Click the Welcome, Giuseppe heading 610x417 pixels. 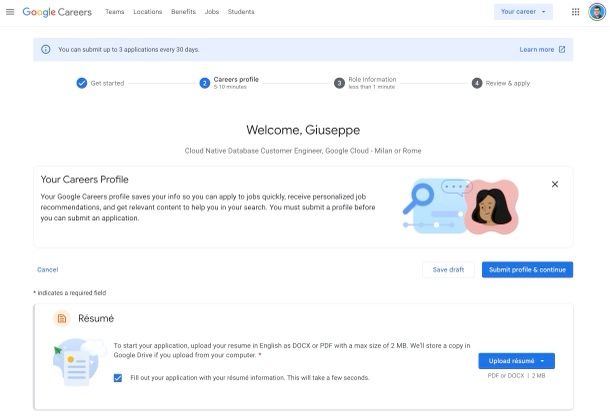coord(303,130)
